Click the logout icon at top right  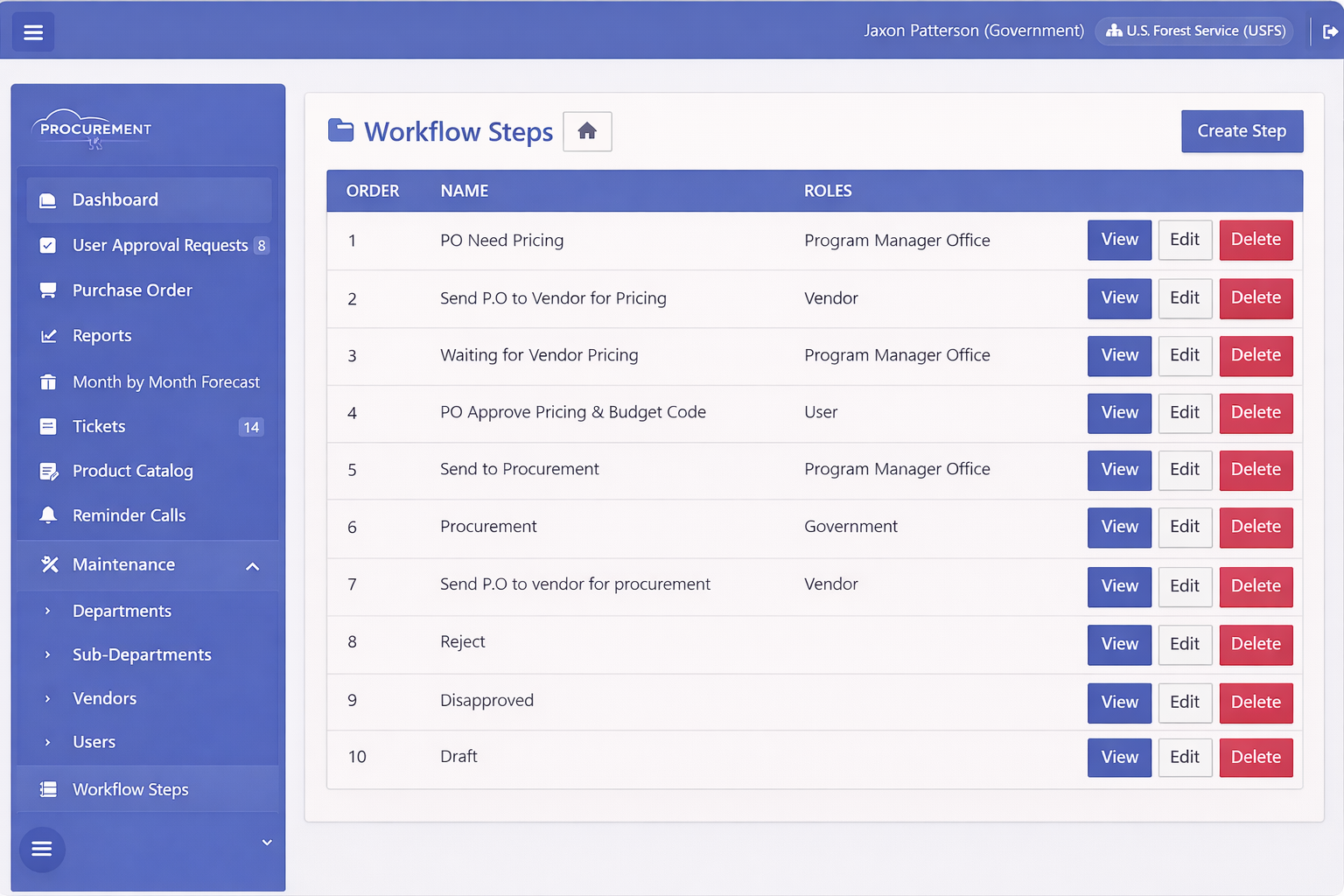1330,31
